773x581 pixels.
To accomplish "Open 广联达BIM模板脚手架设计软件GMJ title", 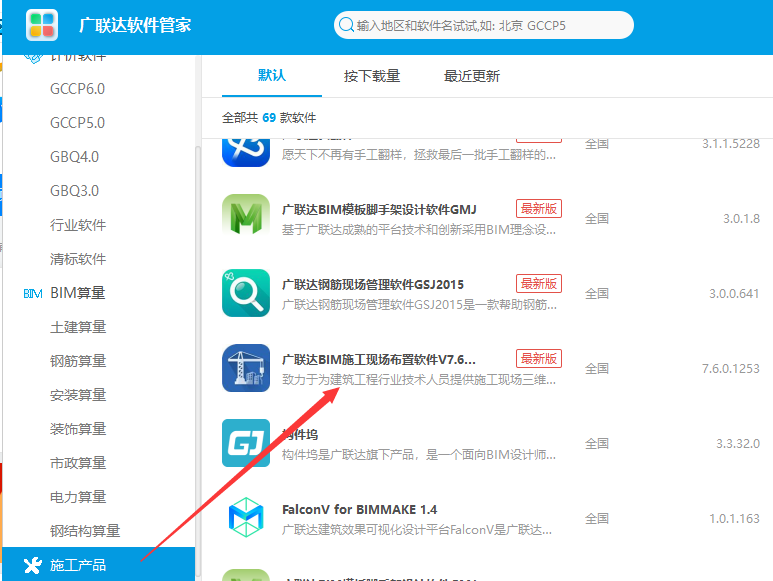I will 379,209.
